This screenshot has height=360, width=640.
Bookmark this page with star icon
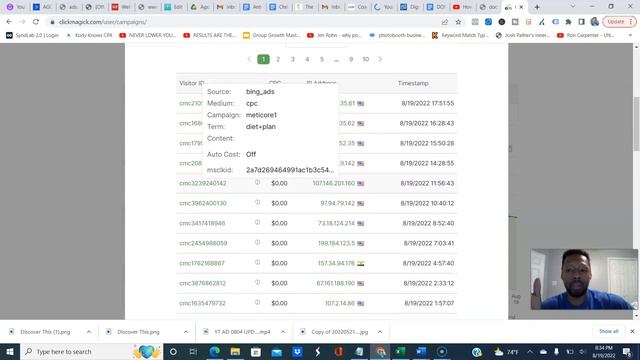(x=458, y=22)
